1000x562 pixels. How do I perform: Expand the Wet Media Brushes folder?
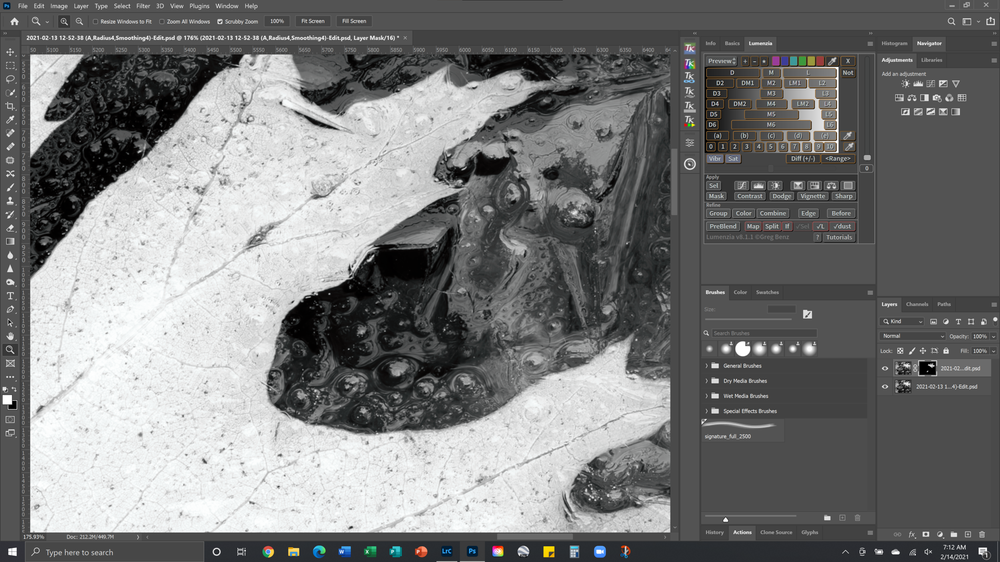(x=706, y=396)
